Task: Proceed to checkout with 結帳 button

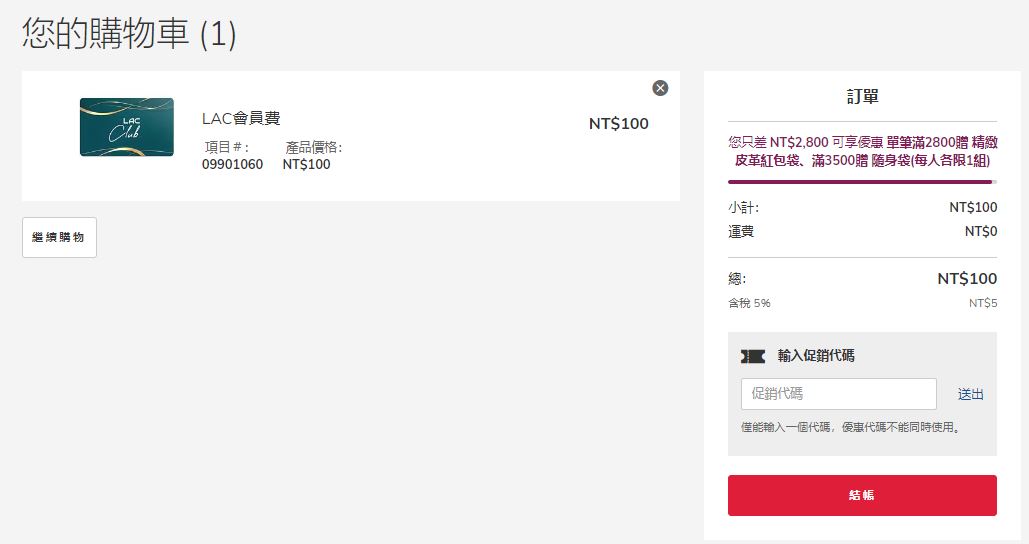Action: [862, 495]
